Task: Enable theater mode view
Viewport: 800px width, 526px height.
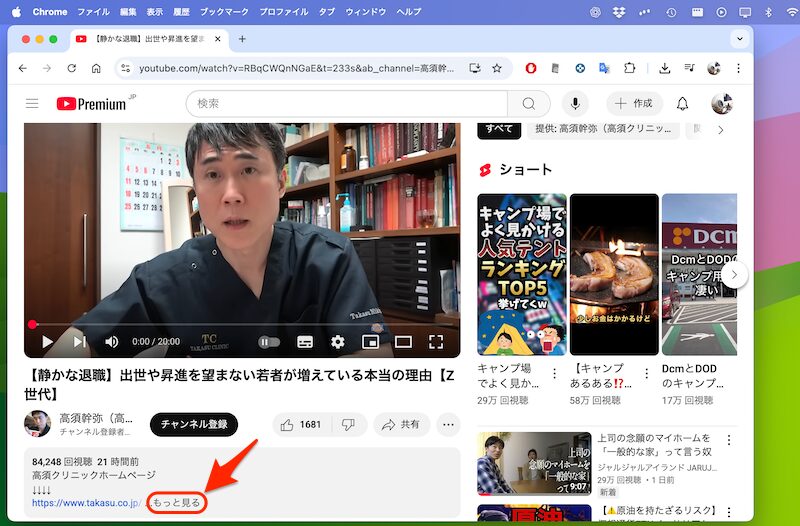Action: coord(403,342)
